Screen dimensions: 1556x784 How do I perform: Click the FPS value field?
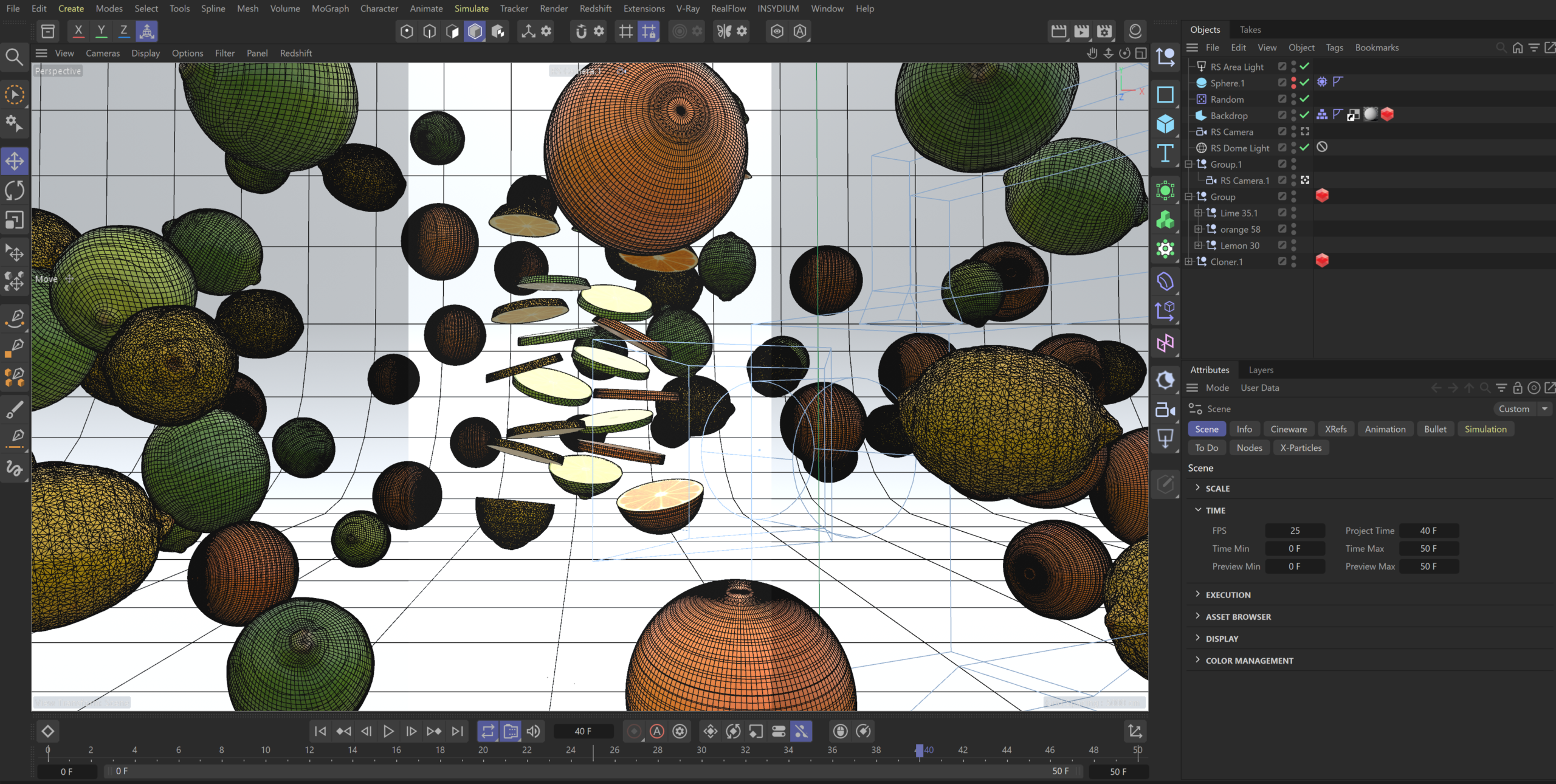click(1295, 531)
